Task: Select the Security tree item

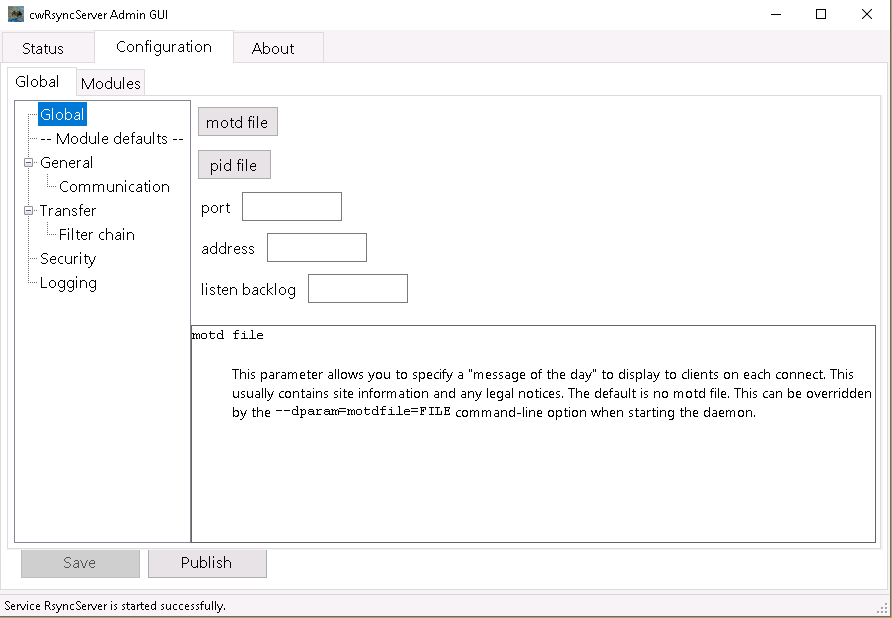Action: pos(66,258)
